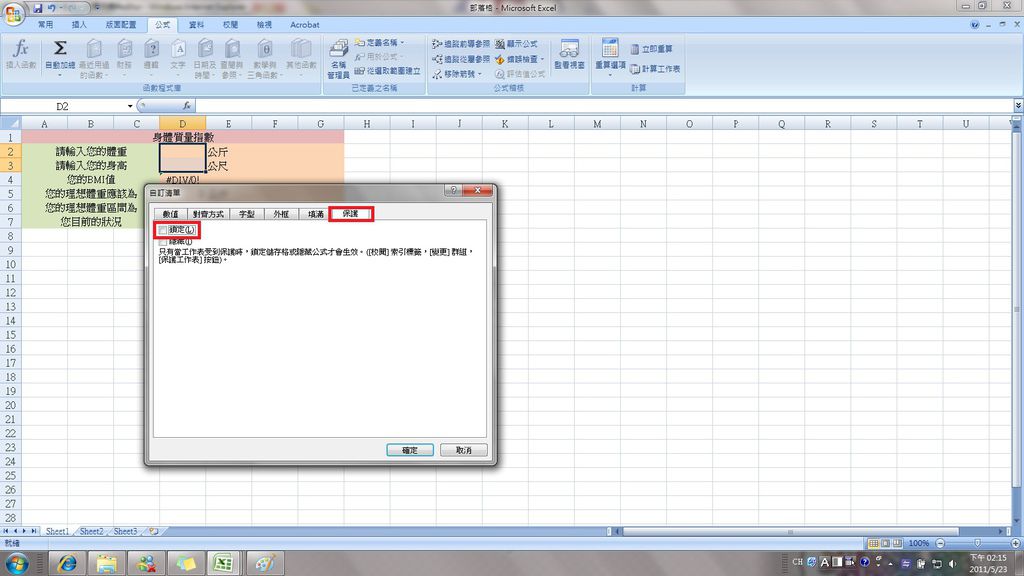Expand the AutoSum dropdown arrow

pos(59,74)
